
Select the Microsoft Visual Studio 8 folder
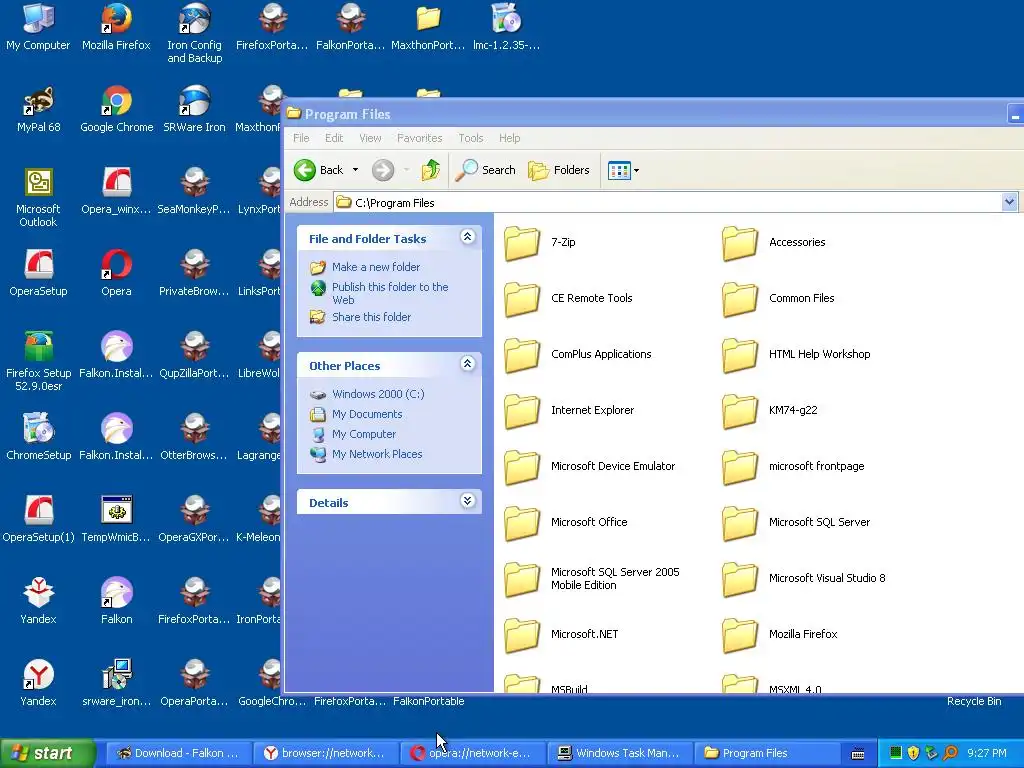point(804,578)
